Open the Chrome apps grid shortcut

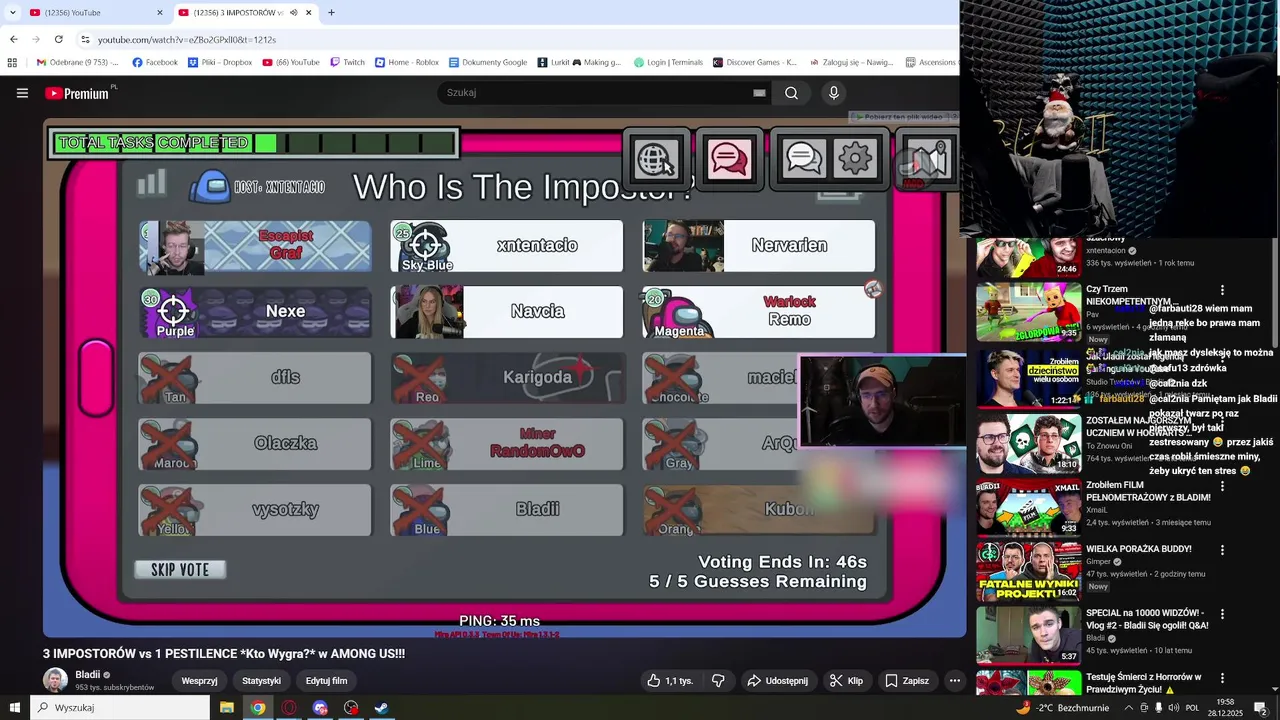(x=12, y=62)
